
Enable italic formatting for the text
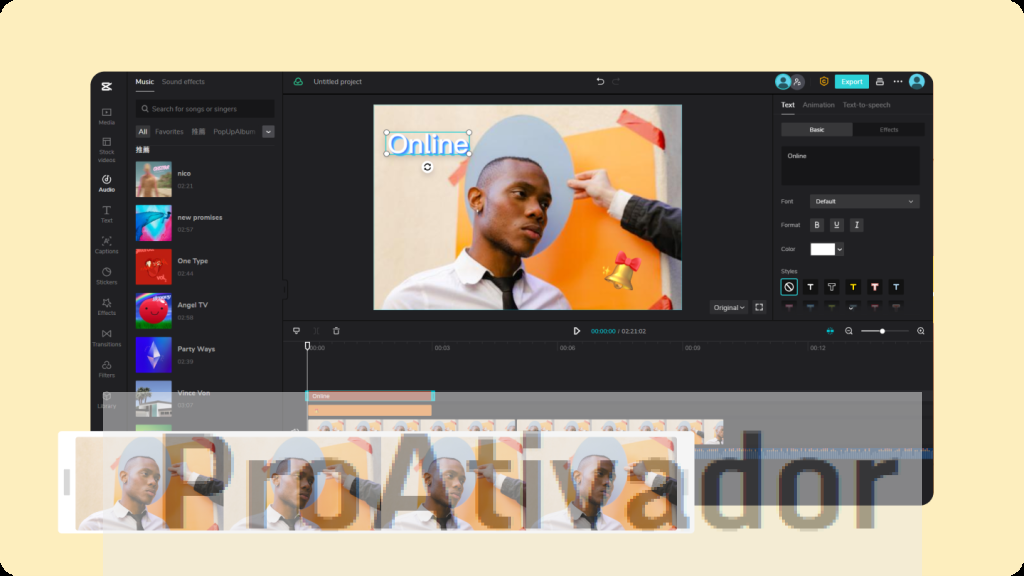[857, 225]
